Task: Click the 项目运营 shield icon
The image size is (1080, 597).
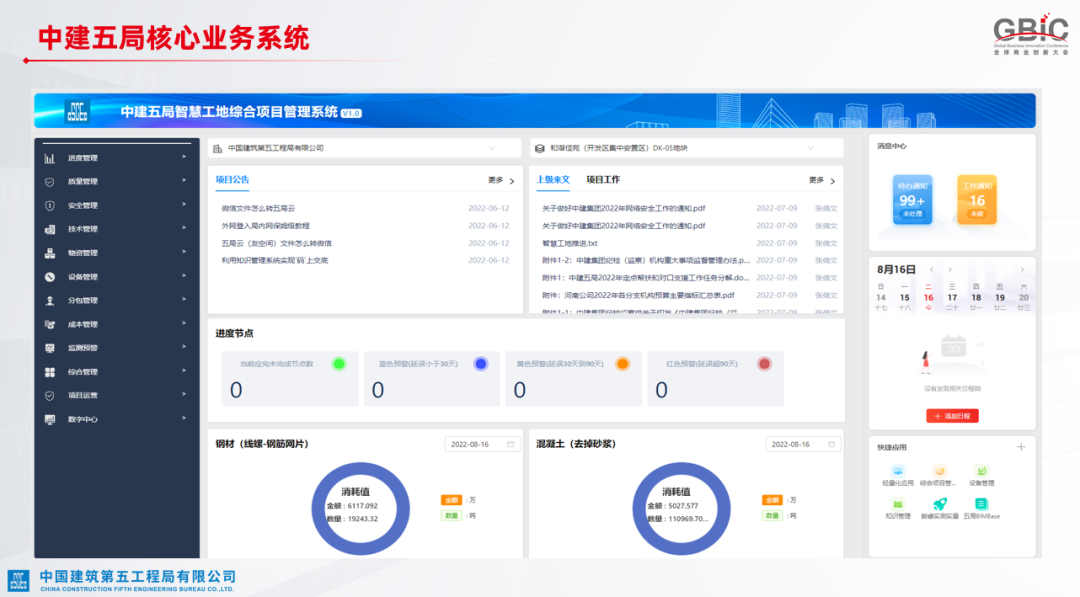Action: (50, 396)
